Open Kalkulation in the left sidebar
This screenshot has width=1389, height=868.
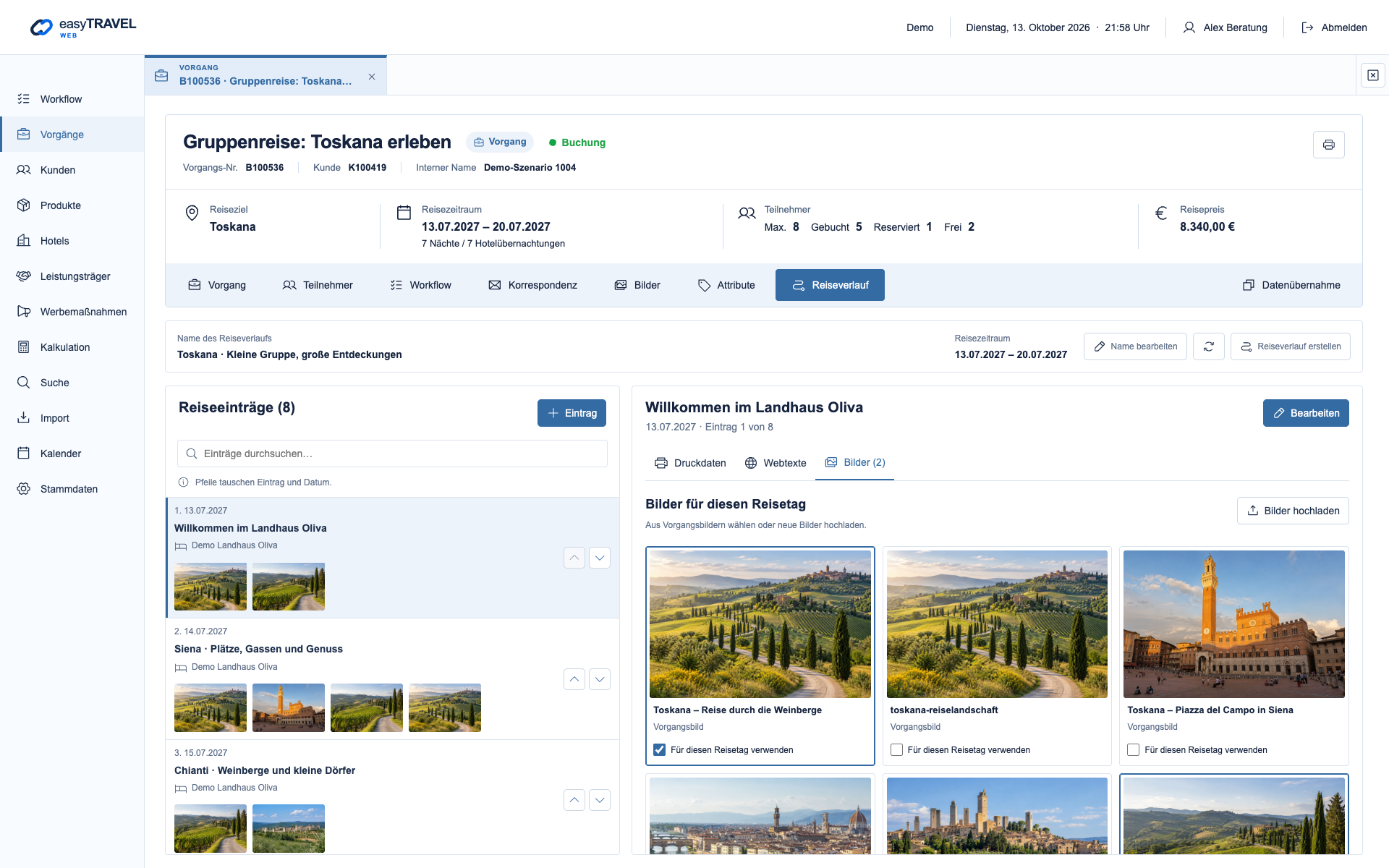[72, 347]
